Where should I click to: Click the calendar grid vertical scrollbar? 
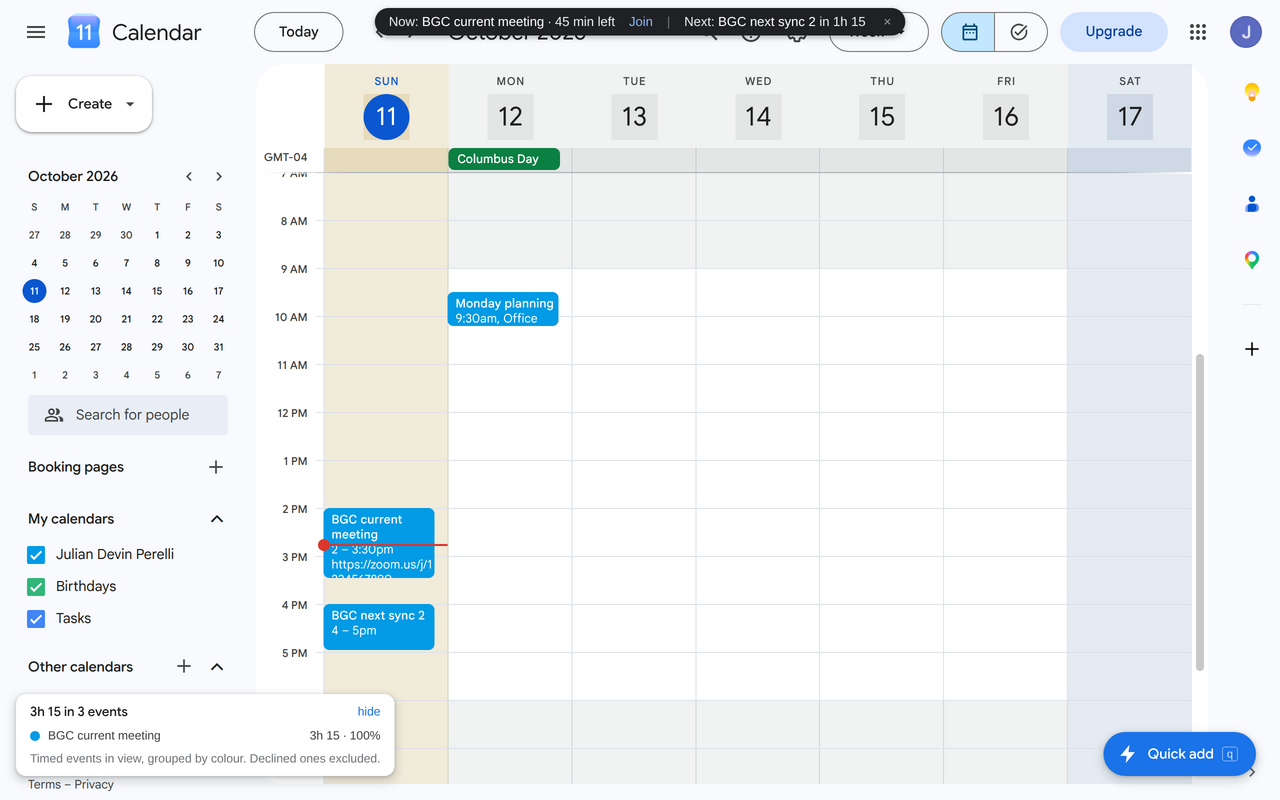point(1201,511)
